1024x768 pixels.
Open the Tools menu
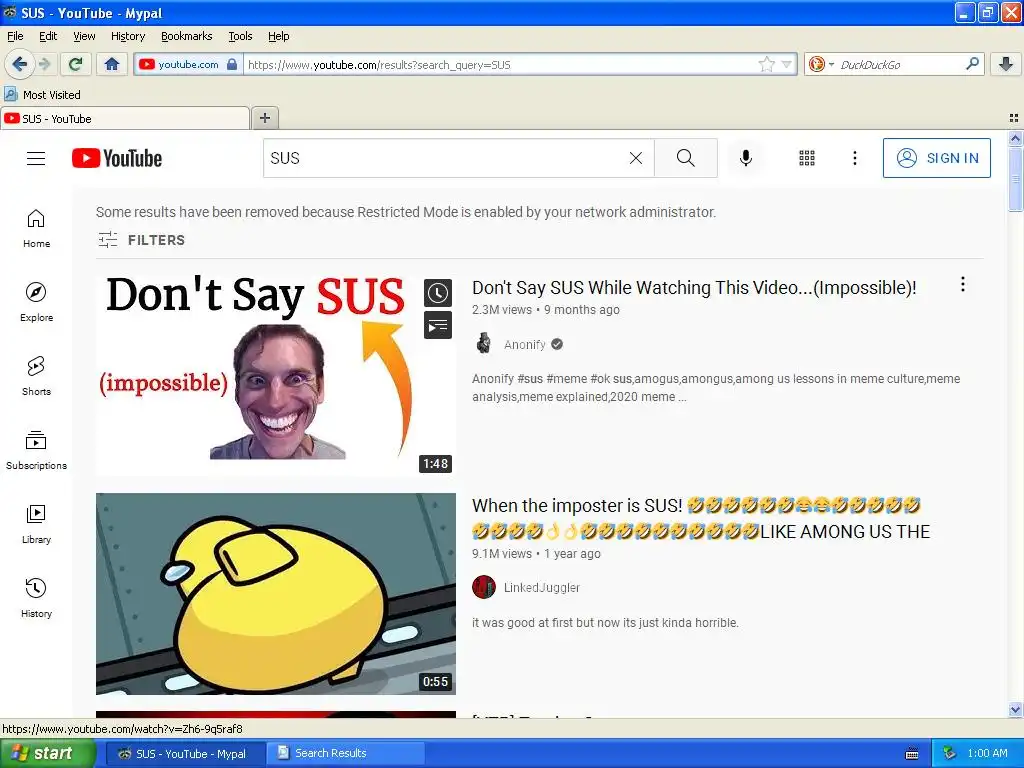tap(240, 36)
